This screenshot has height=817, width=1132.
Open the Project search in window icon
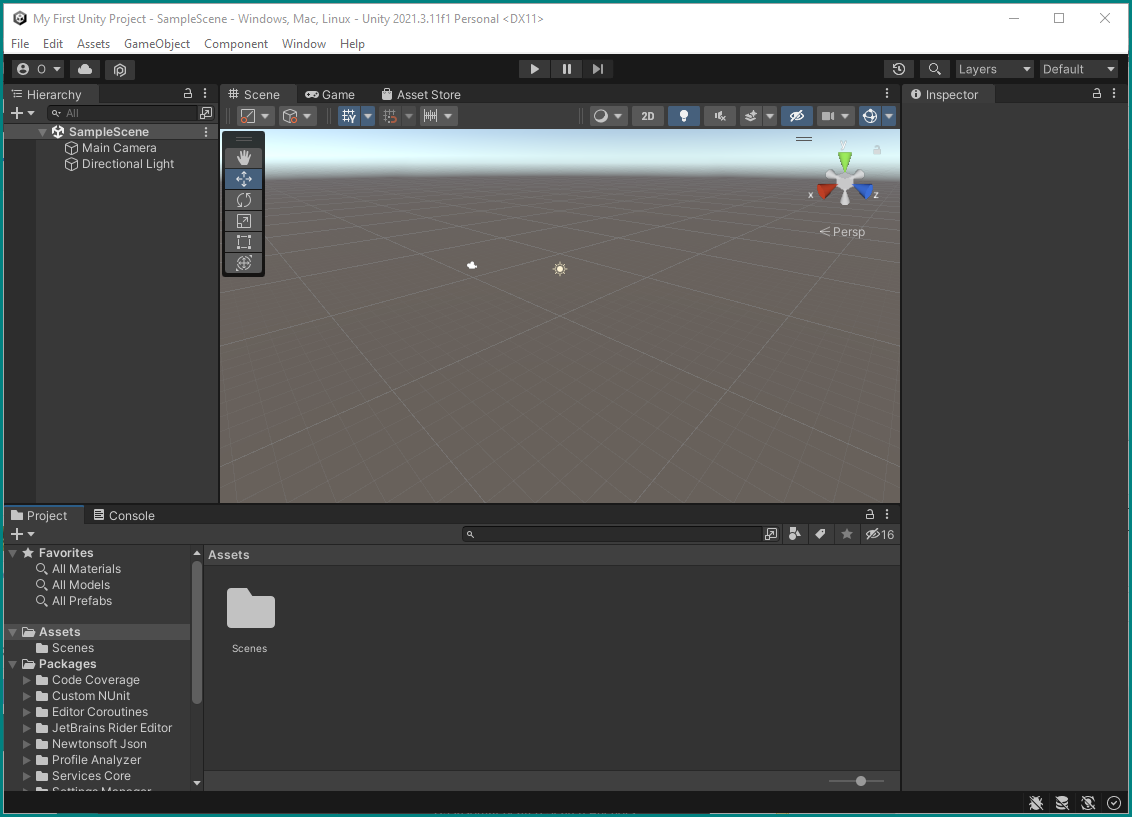[771, 534]
